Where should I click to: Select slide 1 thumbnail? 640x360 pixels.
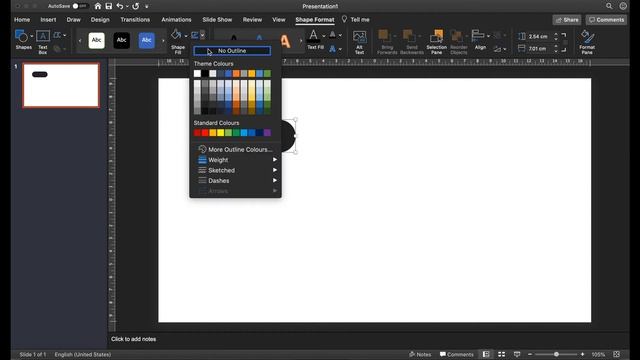(x=61, y=85)
